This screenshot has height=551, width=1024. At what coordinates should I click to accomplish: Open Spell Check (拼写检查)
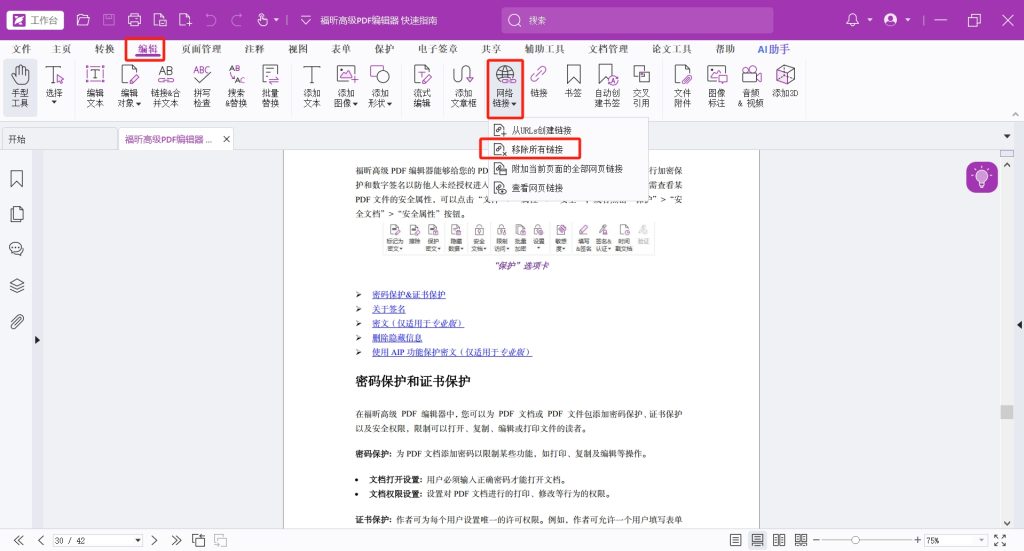click(202, 85)
